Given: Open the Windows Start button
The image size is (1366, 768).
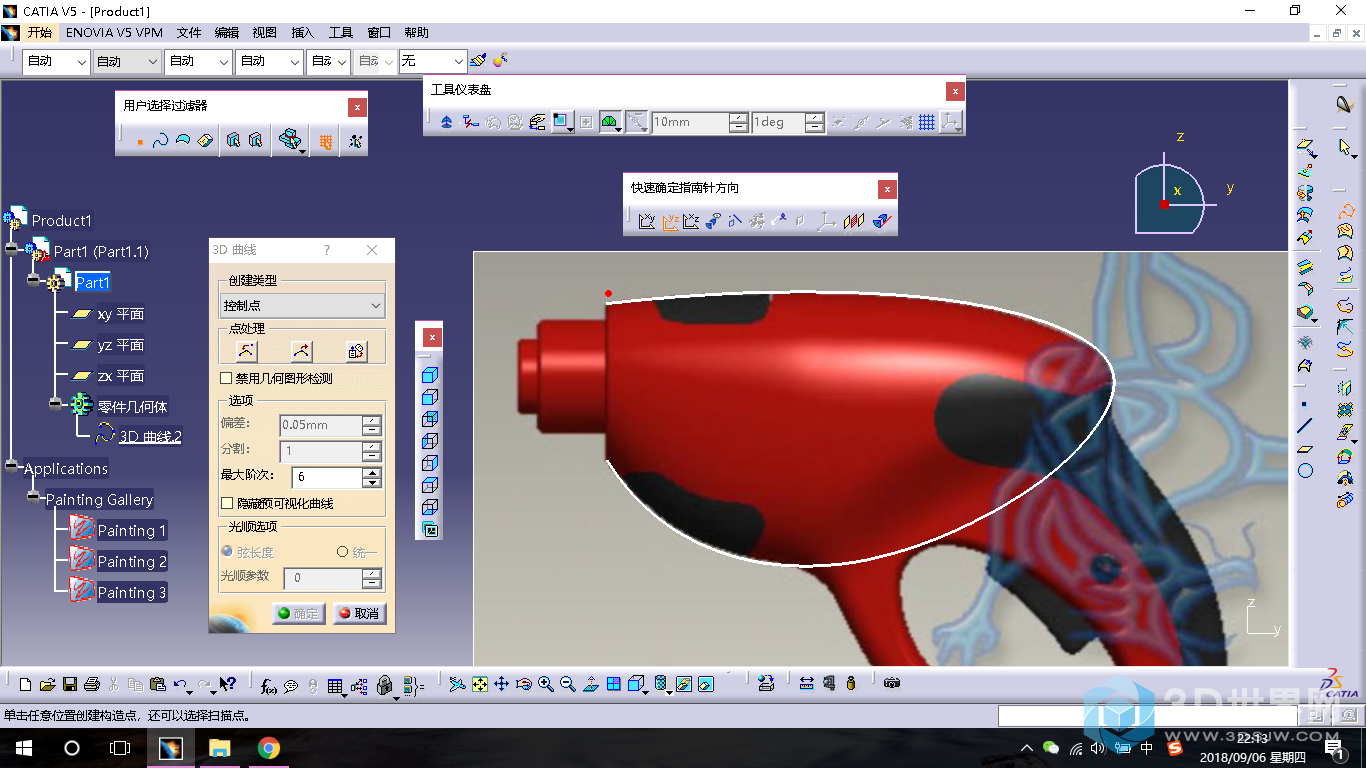Looking at the screenshot, I should pos(24,748).
